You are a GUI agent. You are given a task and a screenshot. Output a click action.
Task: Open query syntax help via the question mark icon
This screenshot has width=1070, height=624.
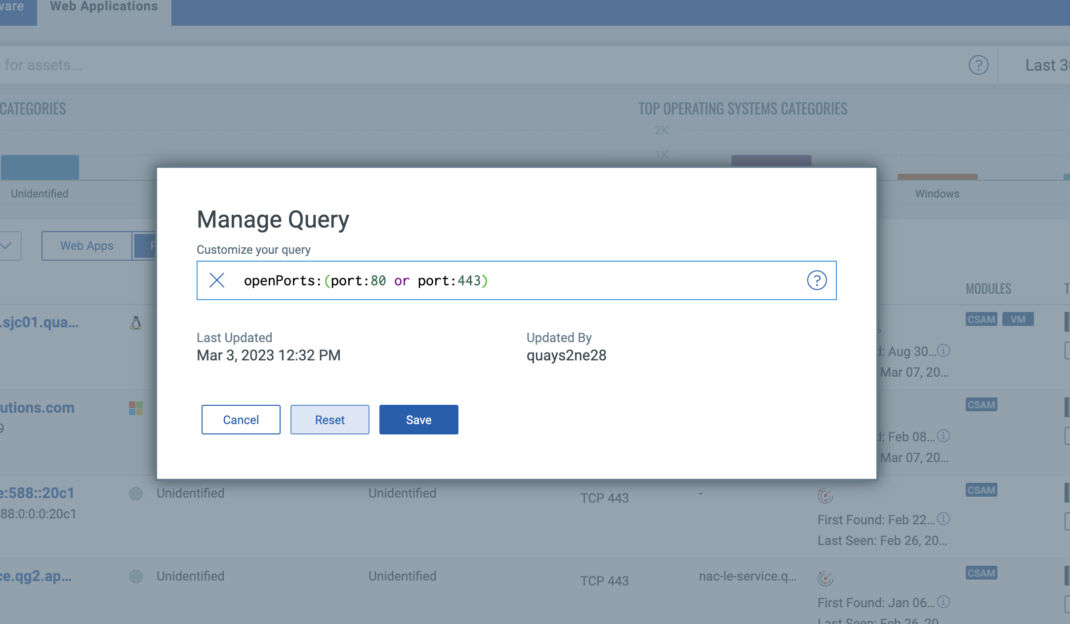817,280
